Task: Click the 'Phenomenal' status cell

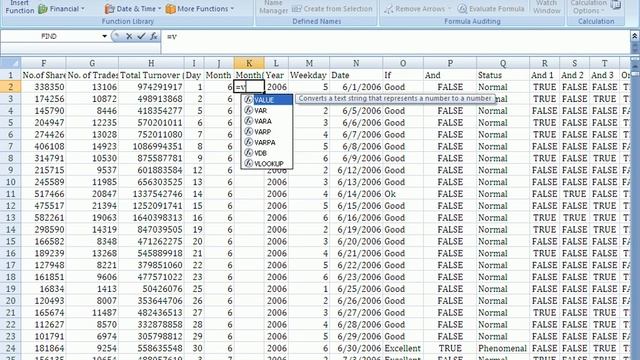Action: [x=503, y=348]
